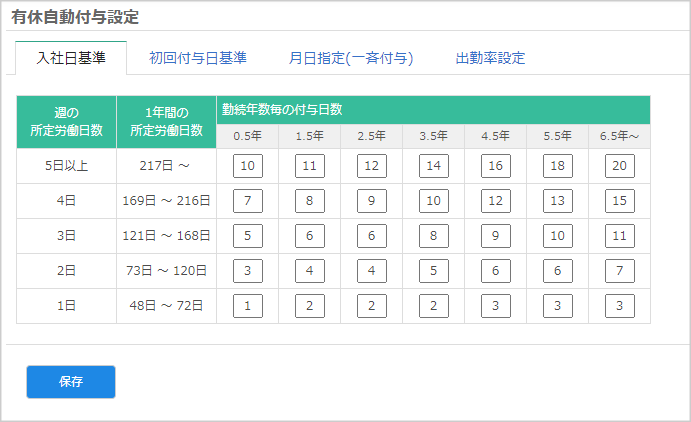Click the 入社日基準 tab
The width and height of the screenshot is (691, 422).
point(71,58)
